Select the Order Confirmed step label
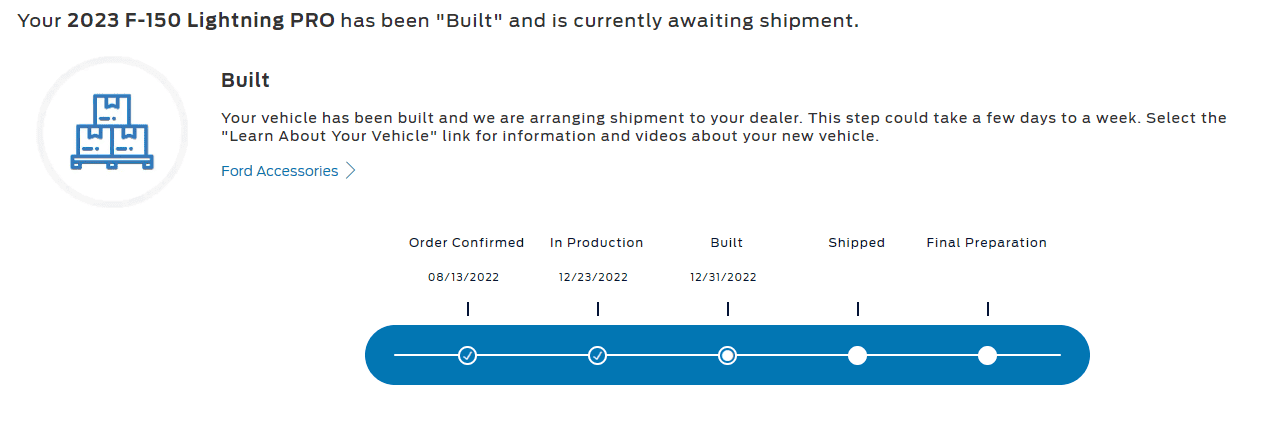1281x422 pixels. coord(466,243)
